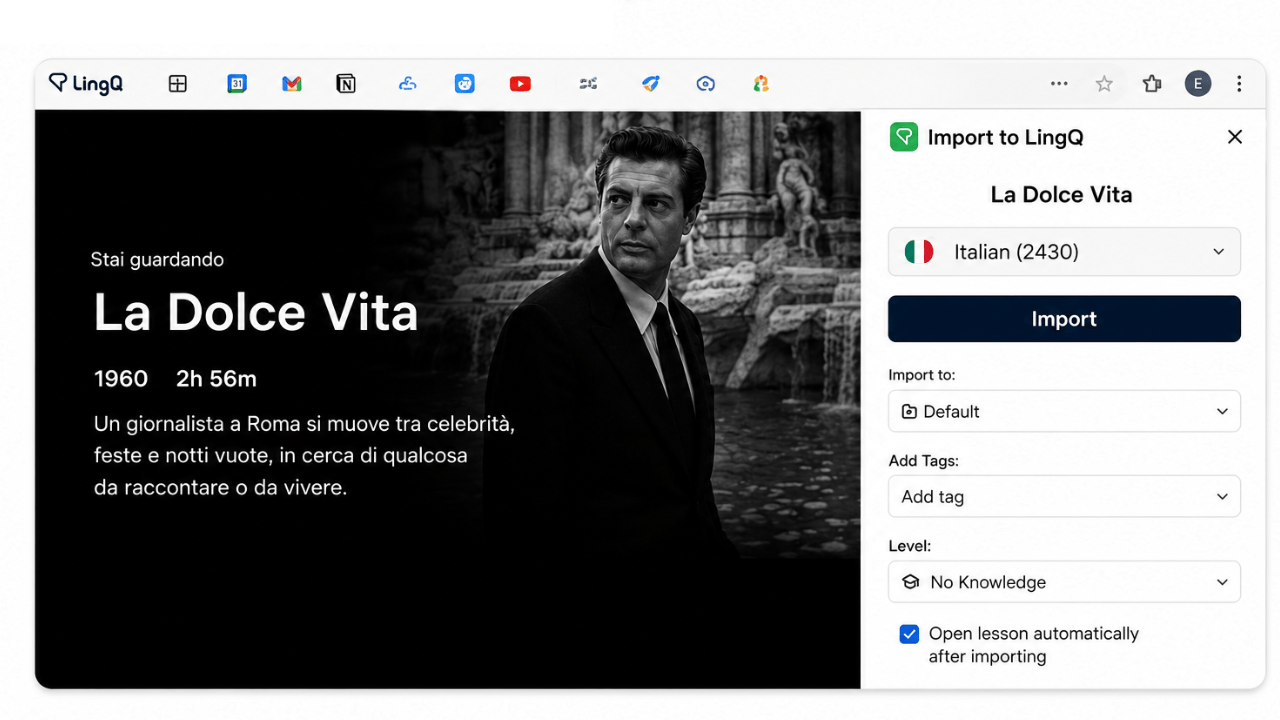Open the Add tag dropdown

point(1064,497)
